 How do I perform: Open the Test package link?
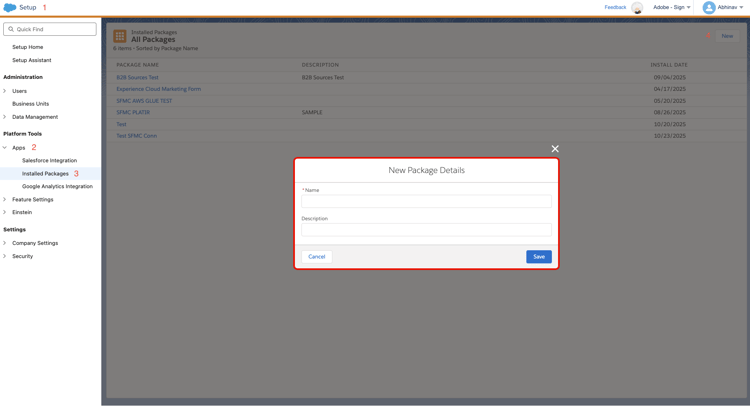pyautogui.click(x=121, y=124)
